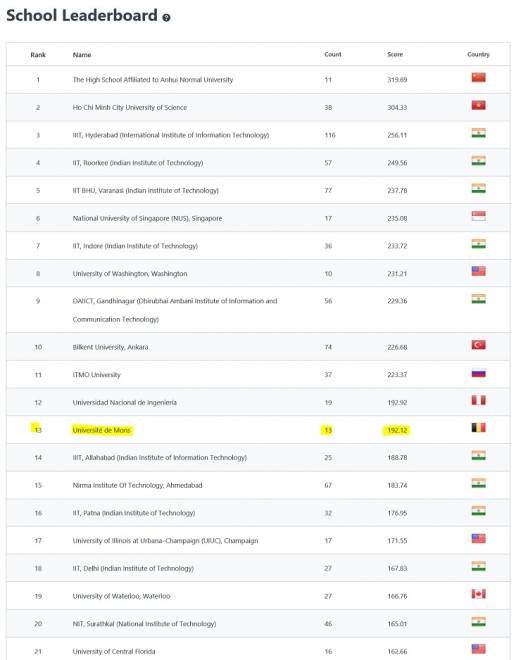Screen dimensions: 528x660
Task: Click the Name column header
Action: coord(82,55)
